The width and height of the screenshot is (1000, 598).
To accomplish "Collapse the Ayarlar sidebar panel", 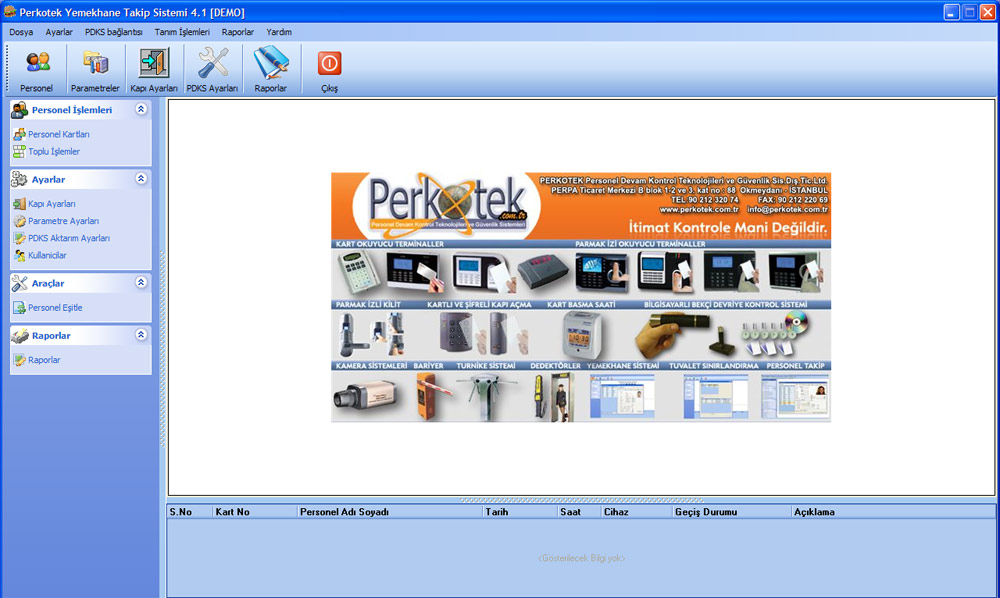I will click(141, 179).
